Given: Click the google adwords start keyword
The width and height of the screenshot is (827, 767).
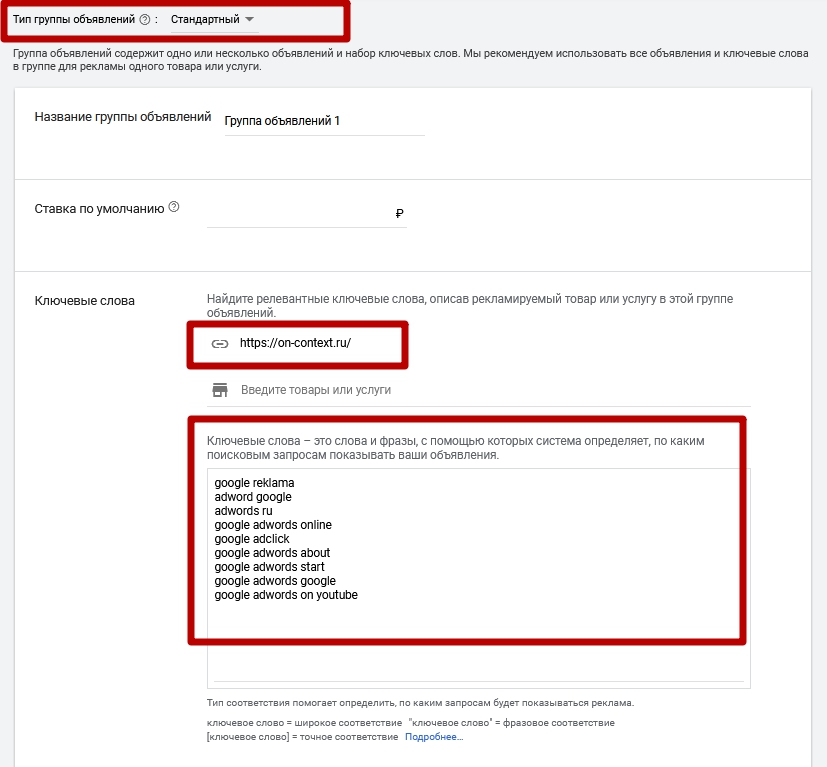Looking at the screenshot, I should (269, 567).
